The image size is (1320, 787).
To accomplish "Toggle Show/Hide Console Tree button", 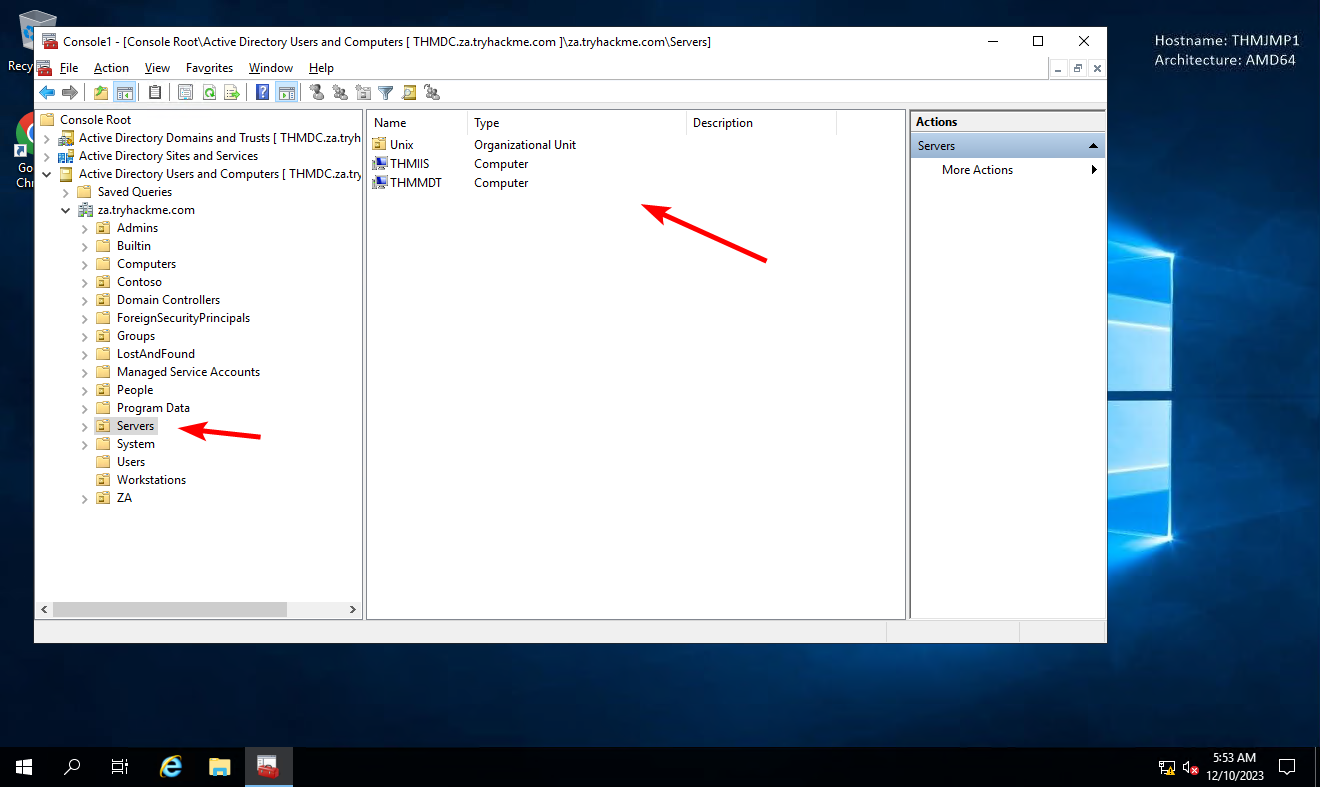I will pos(125,93).
